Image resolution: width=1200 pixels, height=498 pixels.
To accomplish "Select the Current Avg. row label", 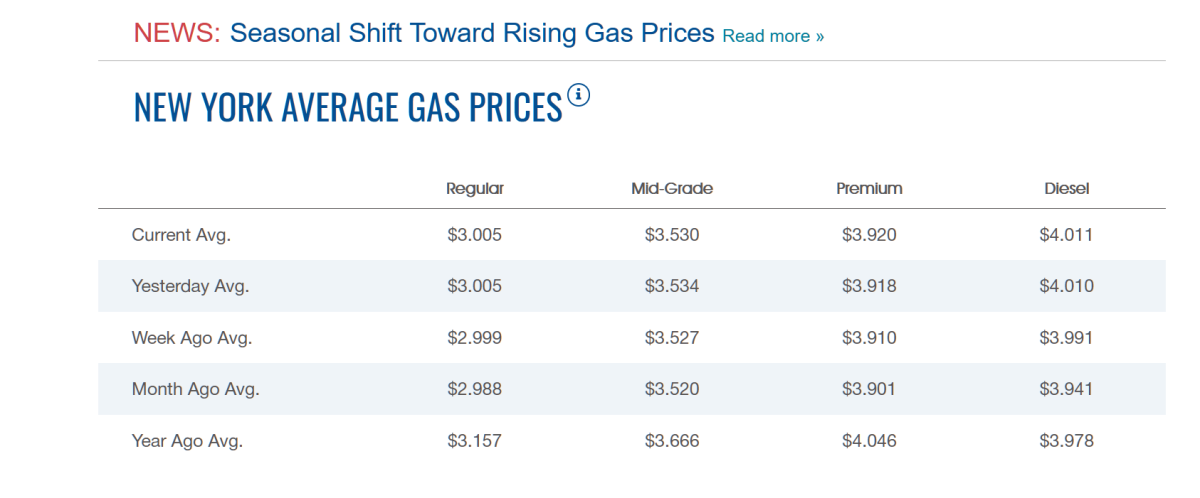I will pyautogui.click(x=181, y=235).
